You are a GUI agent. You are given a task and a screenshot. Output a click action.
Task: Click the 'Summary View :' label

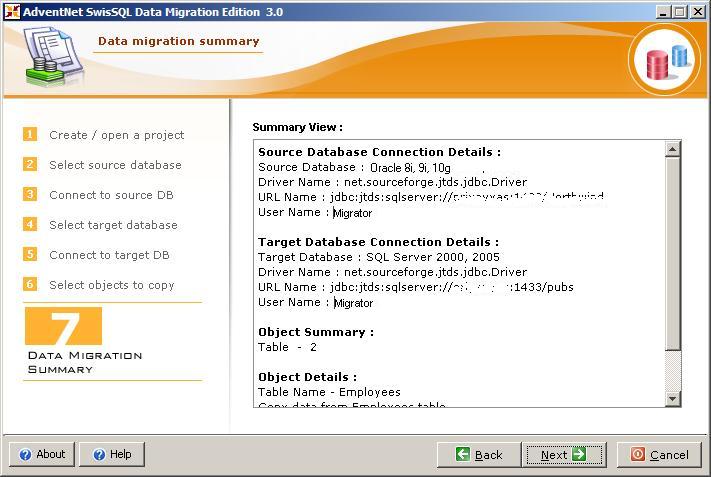[x=297, y=127]
